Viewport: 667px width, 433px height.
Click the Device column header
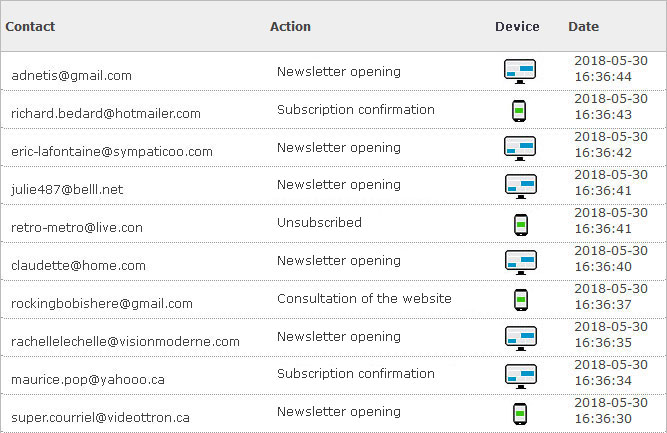(517, 26)
